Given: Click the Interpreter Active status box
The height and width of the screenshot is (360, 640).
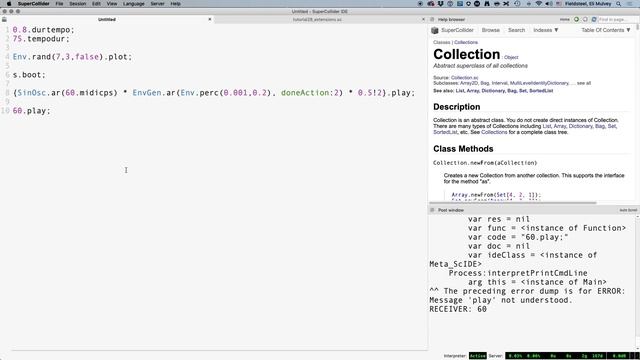Looking at the screenshot, I should click(x=478, y=356).
